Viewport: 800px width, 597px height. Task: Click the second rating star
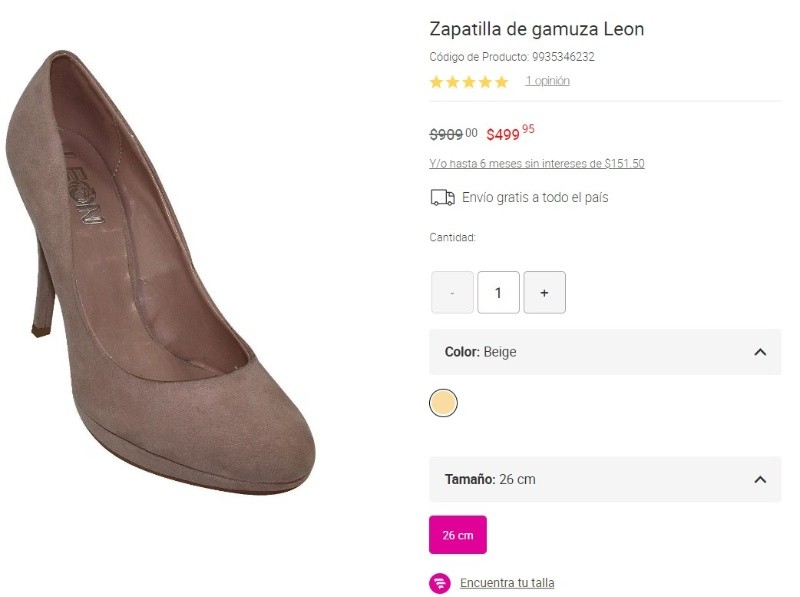pos(453,82)
